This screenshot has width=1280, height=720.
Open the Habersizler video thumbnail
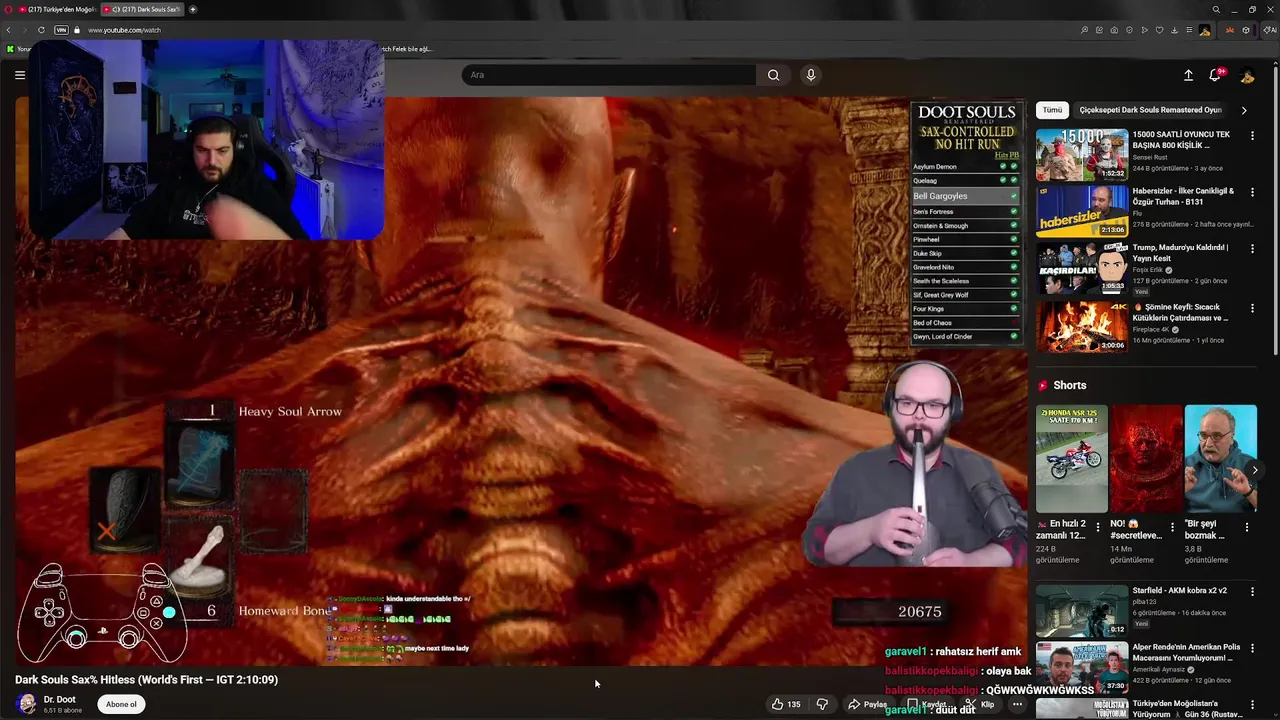1082,212
